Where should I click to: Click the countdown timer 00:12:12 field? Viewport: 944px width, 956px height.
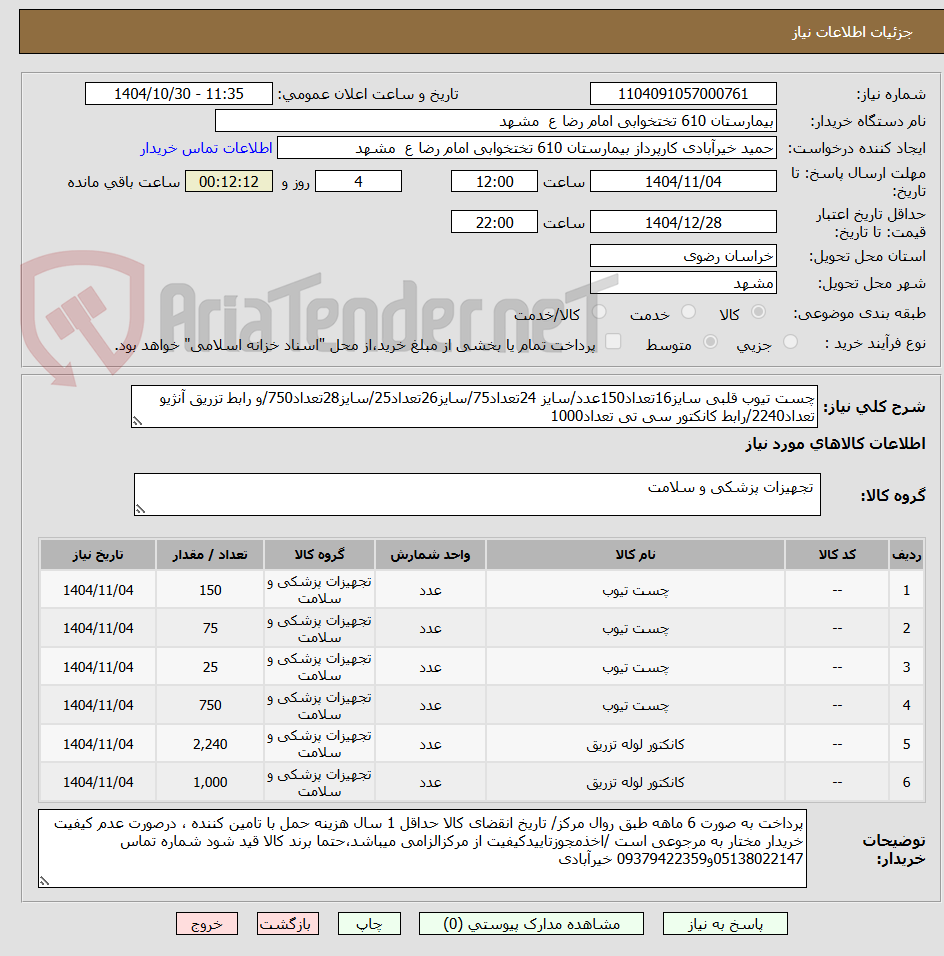coord(229,182)
